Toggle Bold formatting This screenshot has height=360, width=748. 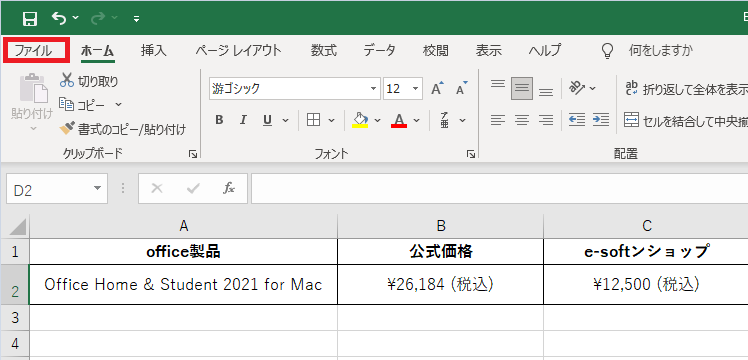click(219, 120)
